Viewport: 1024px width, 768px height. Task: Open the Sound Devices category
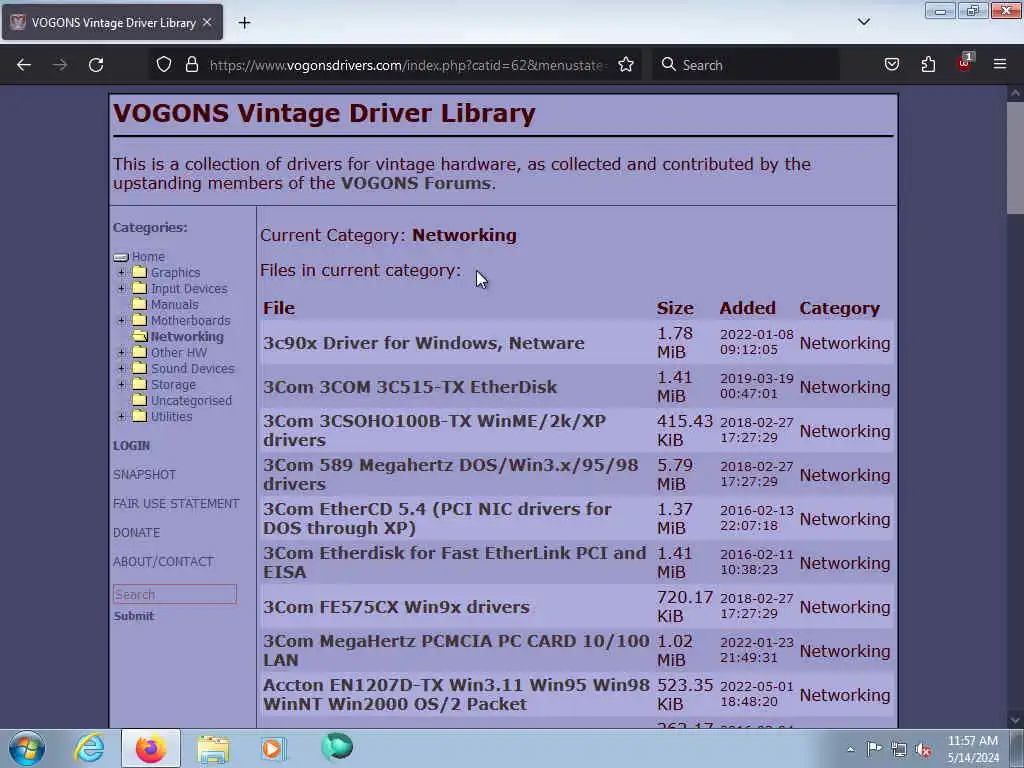pos(193,368)
